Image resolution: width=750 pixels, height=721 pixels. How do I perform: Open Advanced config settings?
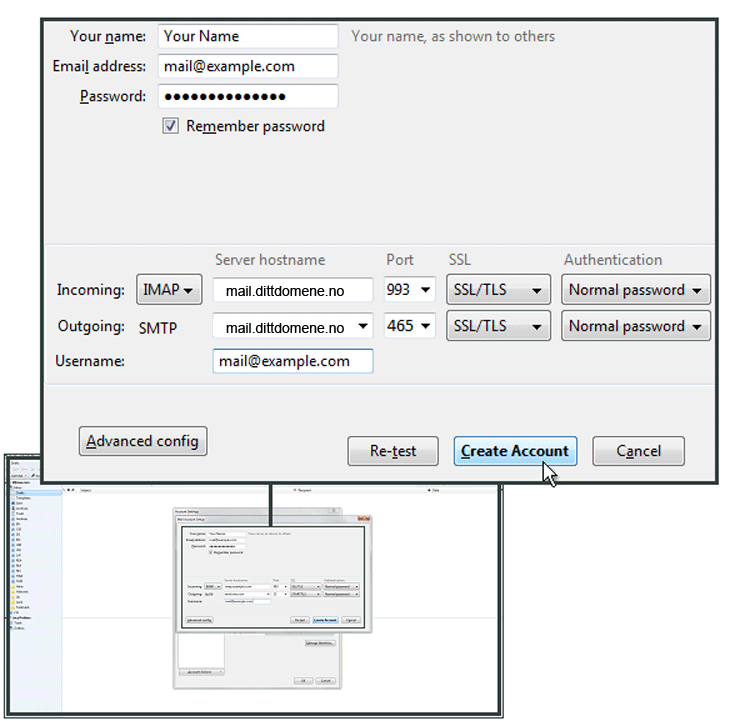pos(142,441)
